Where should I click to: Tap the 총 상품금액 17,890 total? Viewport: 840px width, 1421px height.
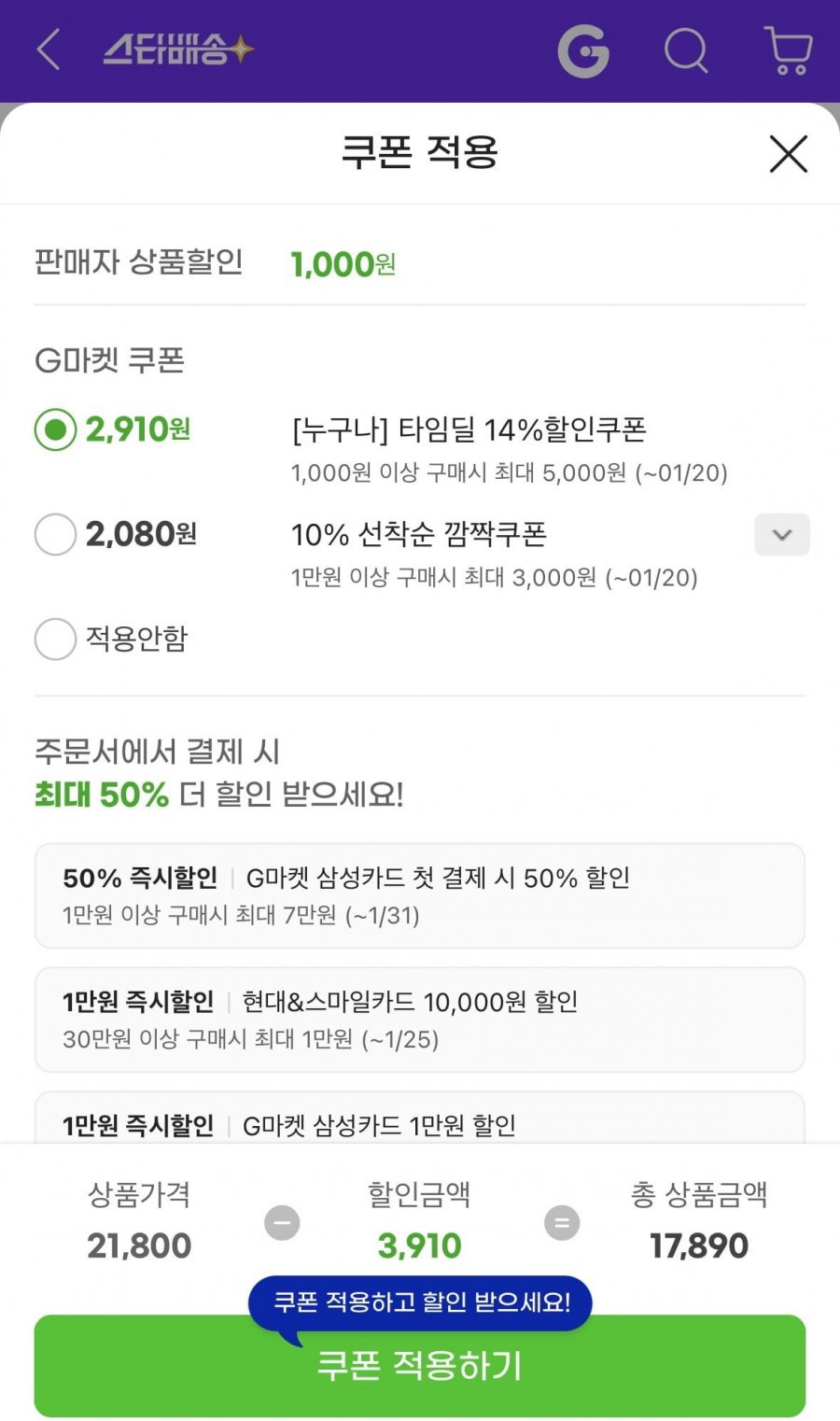pyautogui.click(x=699, y=1245)
